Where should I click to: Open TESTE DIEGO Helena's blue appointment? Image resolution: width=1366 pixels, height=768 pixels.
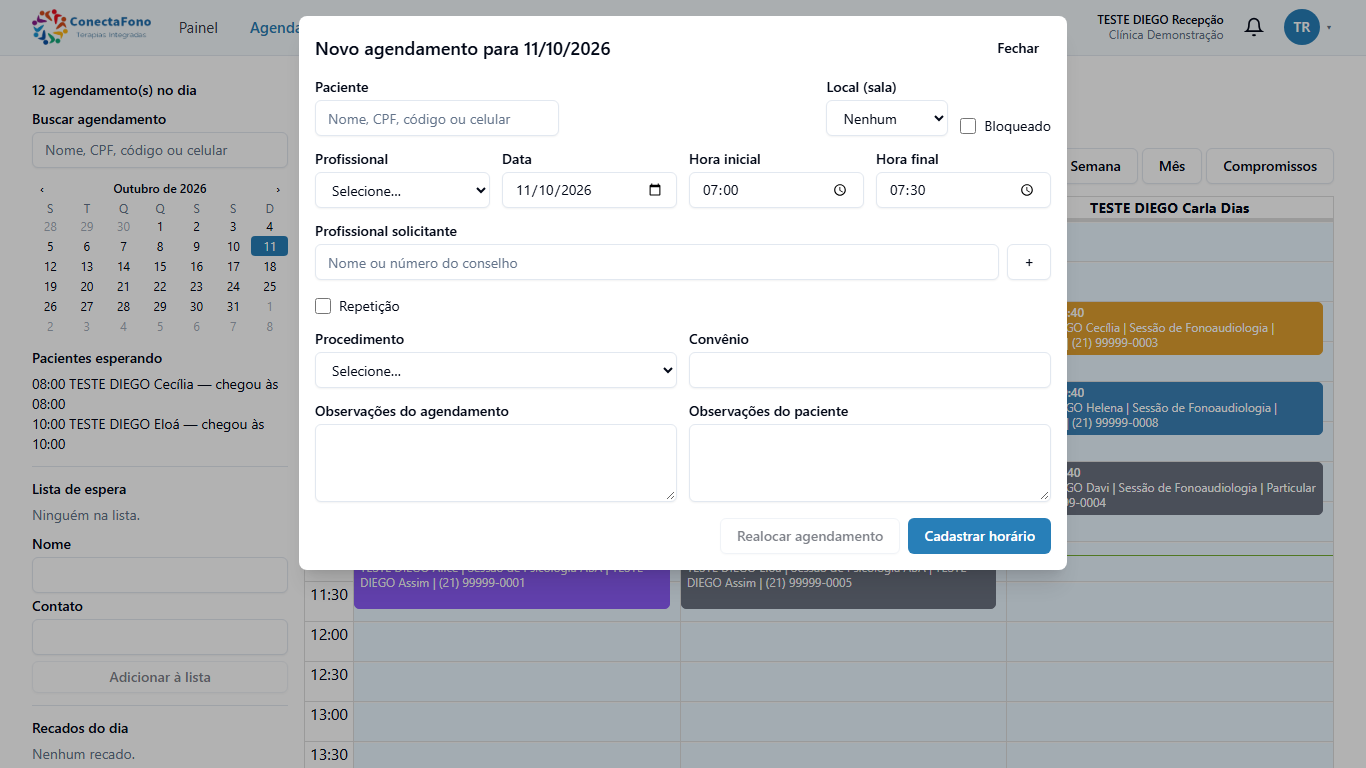pos(1194,408)
